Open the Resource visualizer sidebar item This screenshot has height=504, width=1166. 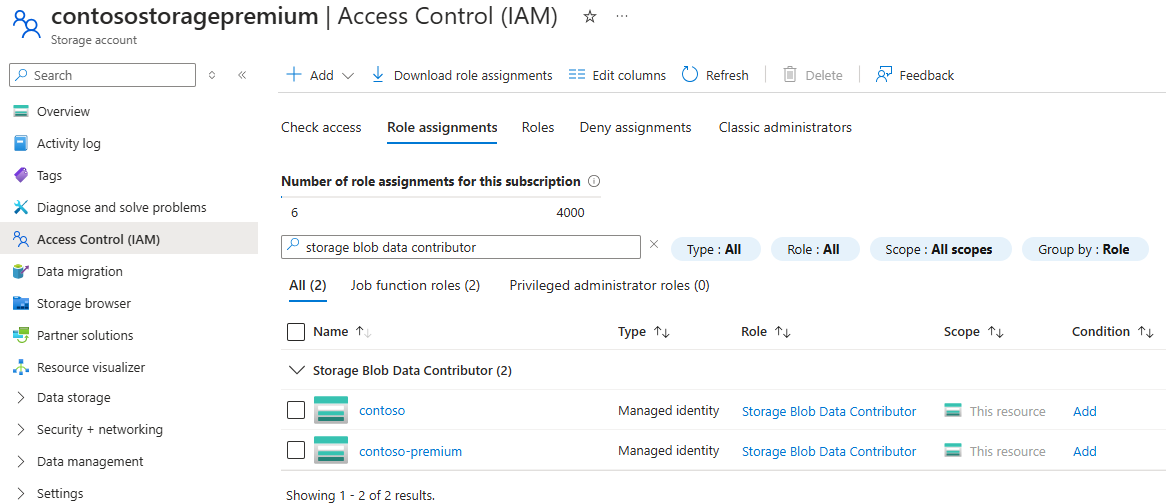[x=90, y=367]
